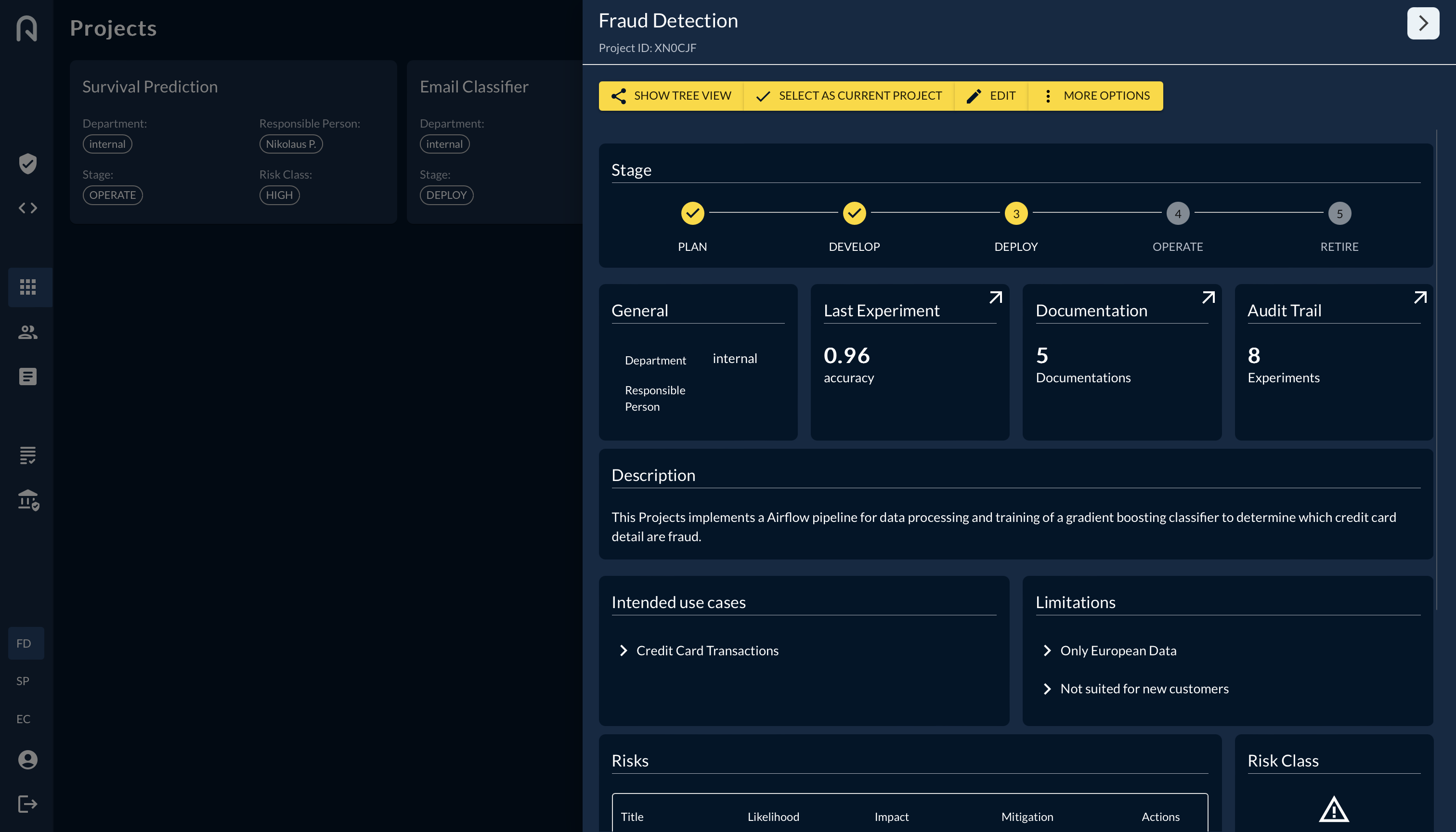Expand the Credit Card Transactions item
This screenshot has width=1456, height=832.
click(624, 651)
